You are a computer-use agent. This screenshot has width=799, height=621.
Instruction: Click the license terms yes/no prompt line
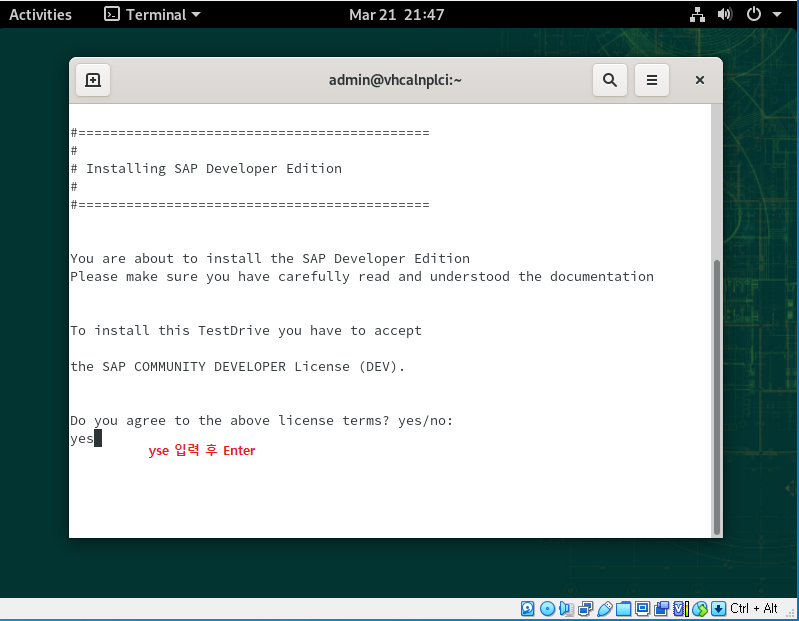click(x=261, y=421)
